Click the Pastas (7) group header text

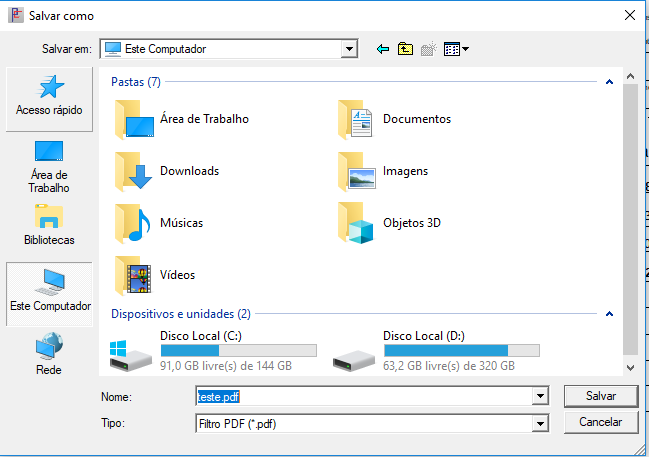point(136,82)
